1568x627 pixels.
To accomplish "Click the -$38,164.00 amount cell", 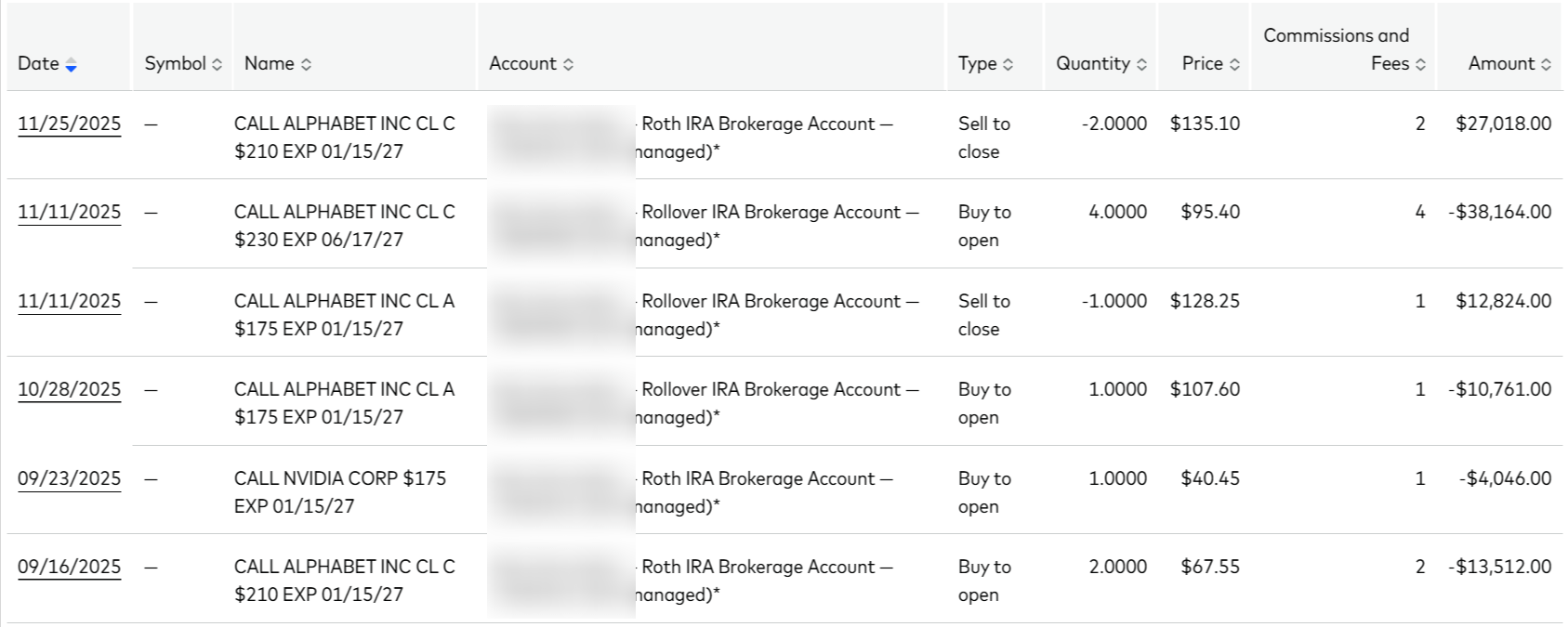I will [1499, 212].
